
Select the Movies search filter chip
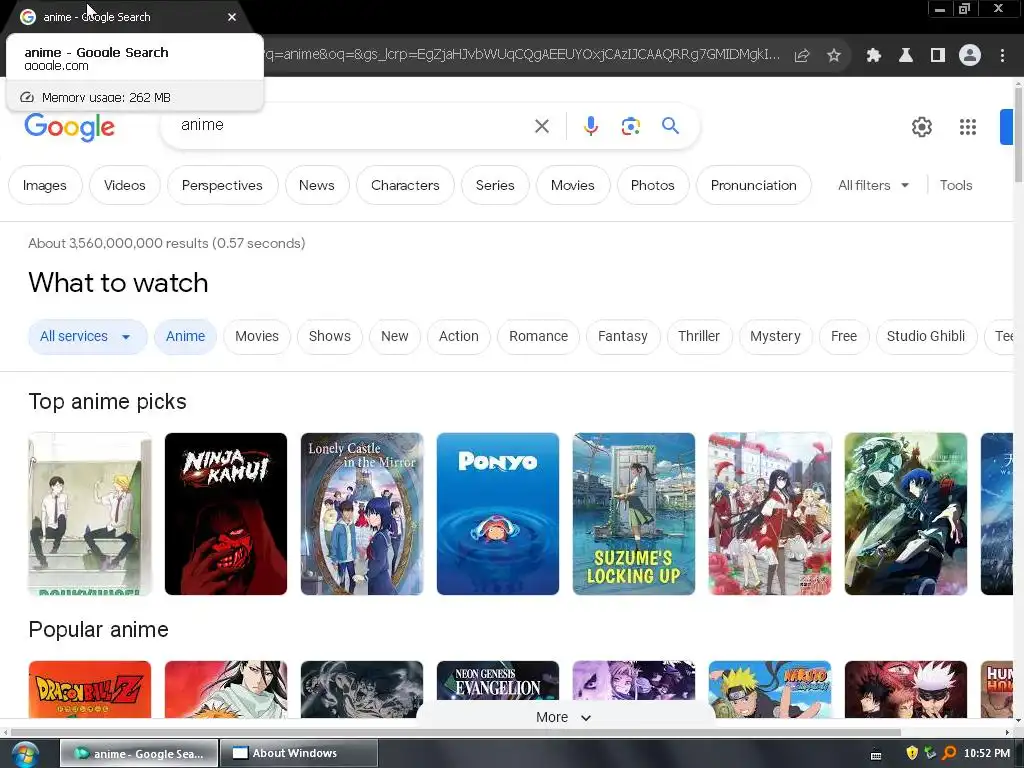pos(573,185)
